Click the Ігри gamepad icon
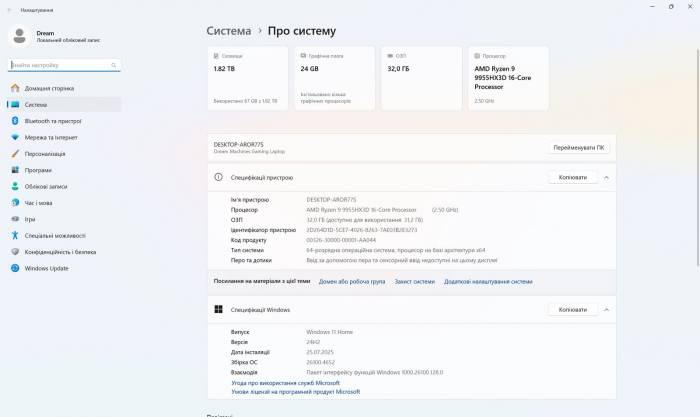 [x=15, y=219]
